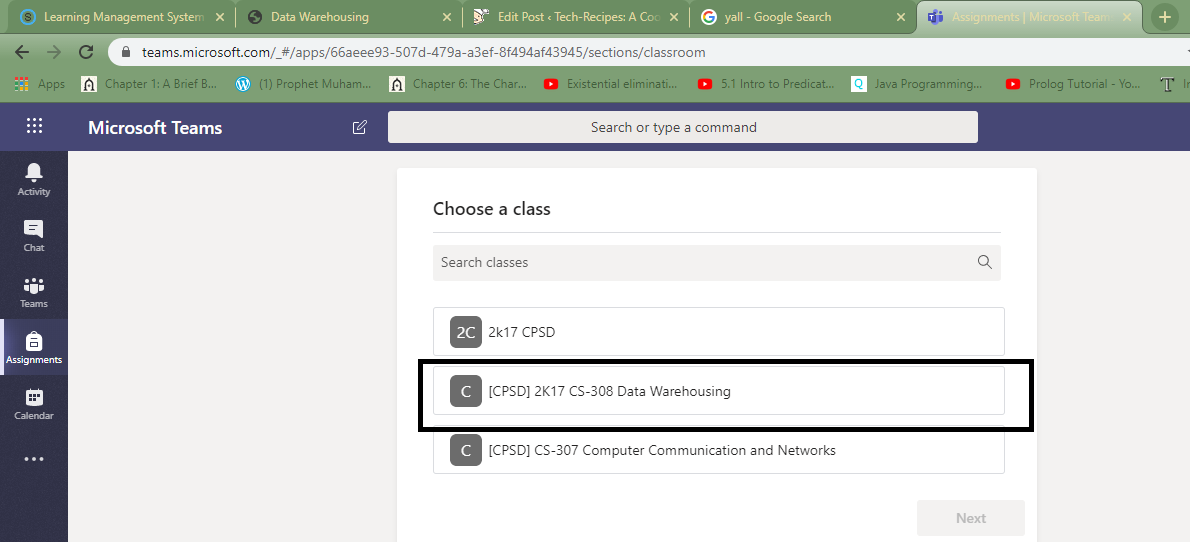The image size is (1190, 542).
Task: Open the 5.1 Intro to Predicat... bookmark
Action: tap(766, 84)
